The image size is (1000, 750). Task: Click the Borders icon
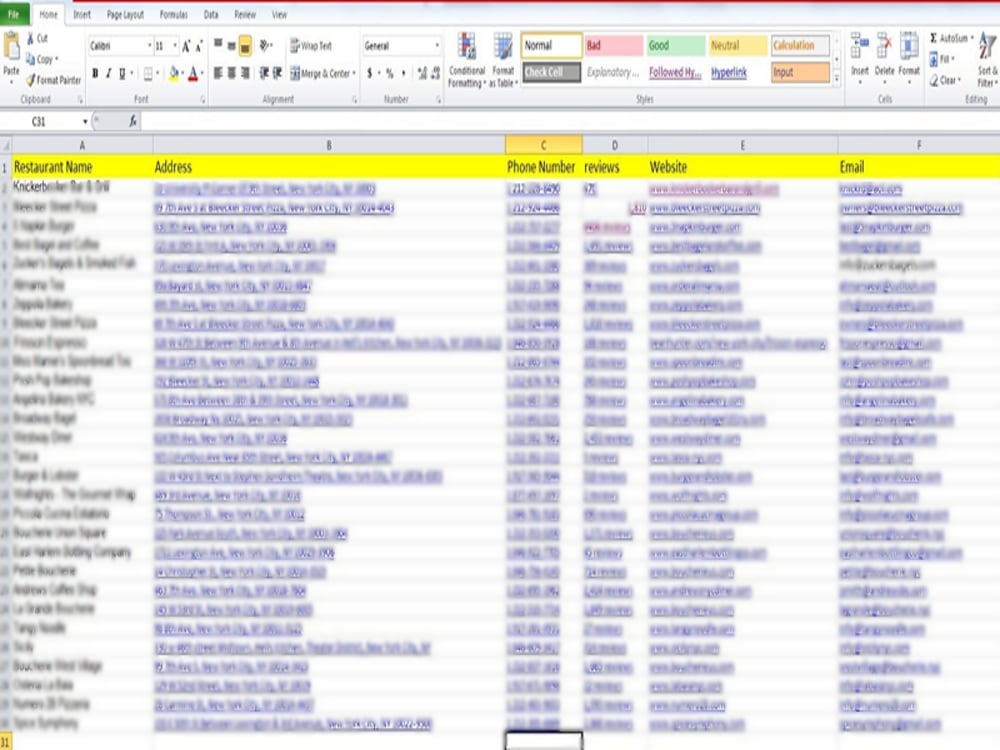coord(148,74)
